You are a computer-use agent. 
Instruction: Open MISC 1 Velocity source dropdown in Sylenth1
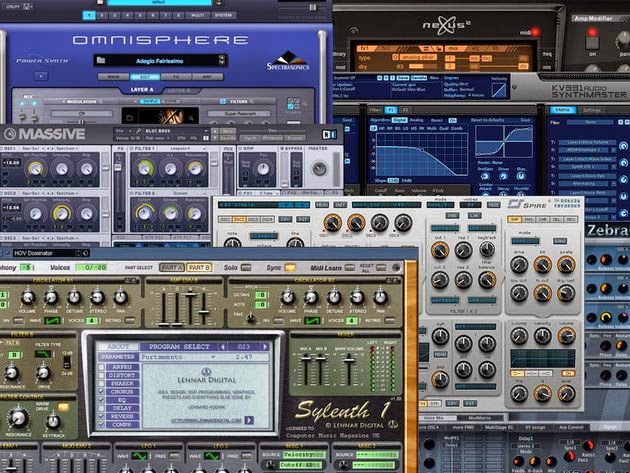[x=303, y=455]
